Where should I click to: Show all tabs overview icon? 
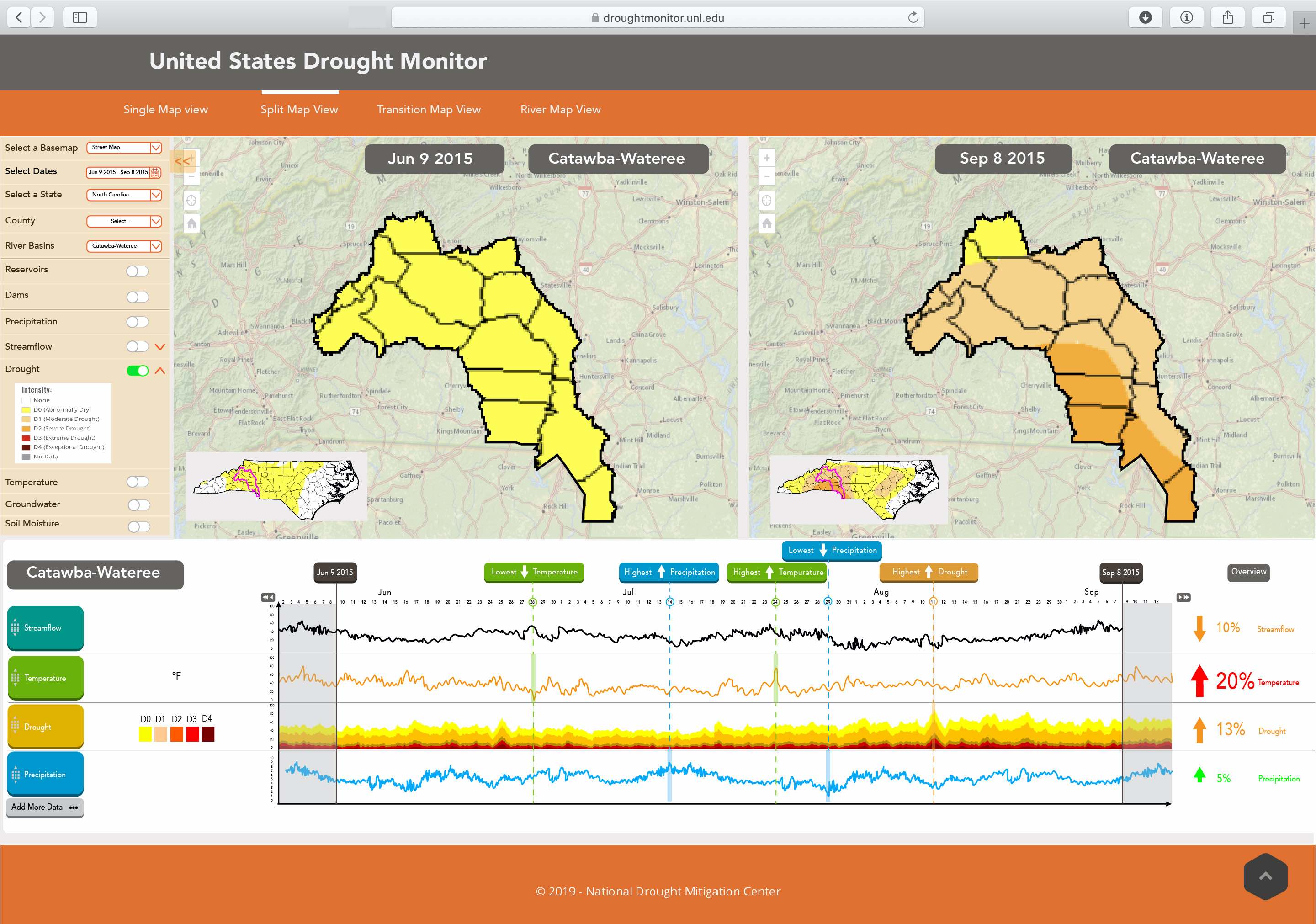(x=1269, y=17)
